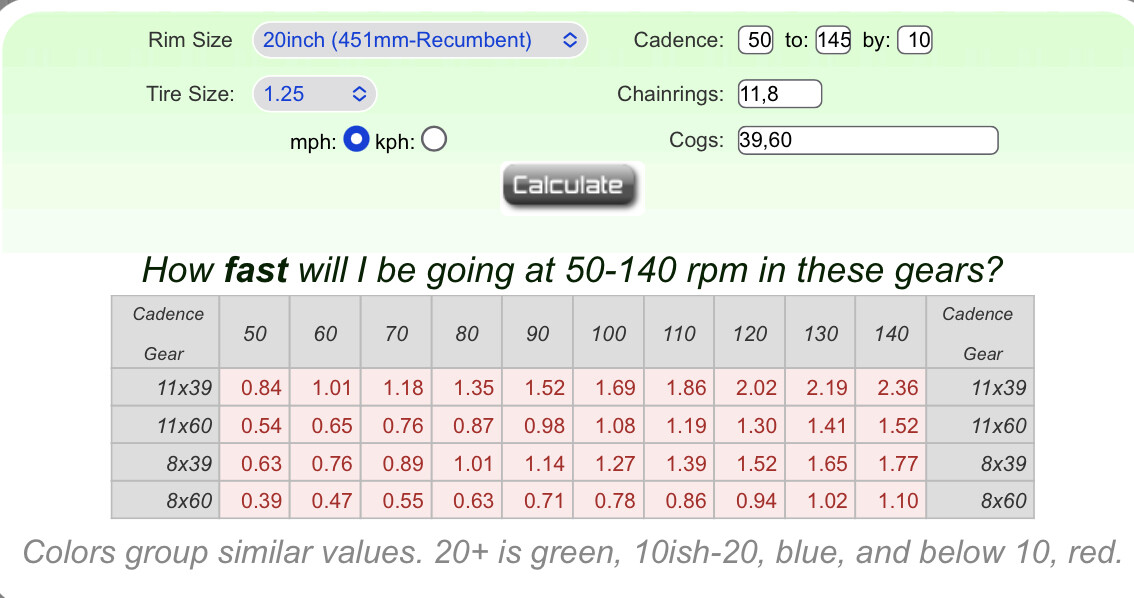Click the Calculate button

569,186
